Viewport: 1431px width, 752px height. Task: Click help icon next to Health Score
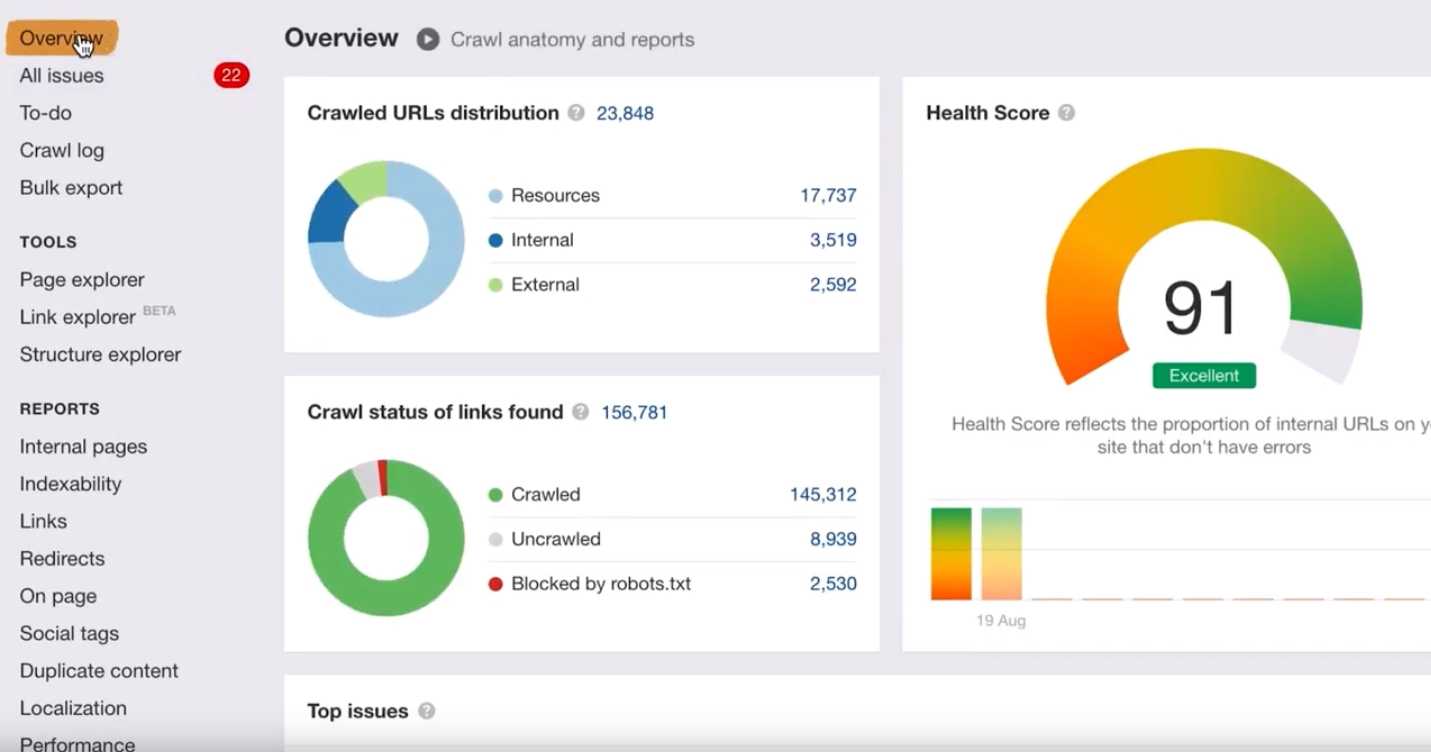coord(1067,113)
